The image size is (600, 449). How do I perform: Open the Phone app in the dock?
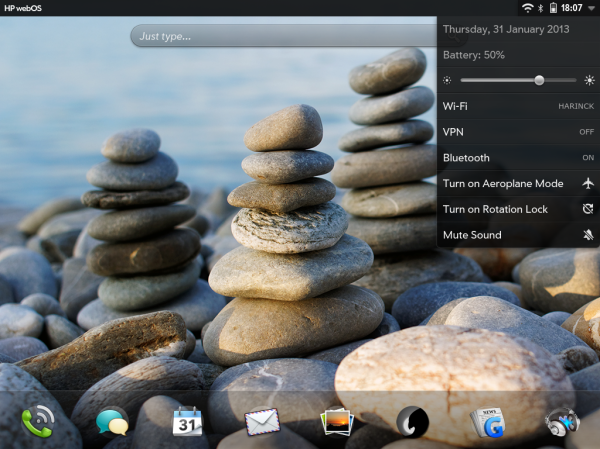pos(37,422)
